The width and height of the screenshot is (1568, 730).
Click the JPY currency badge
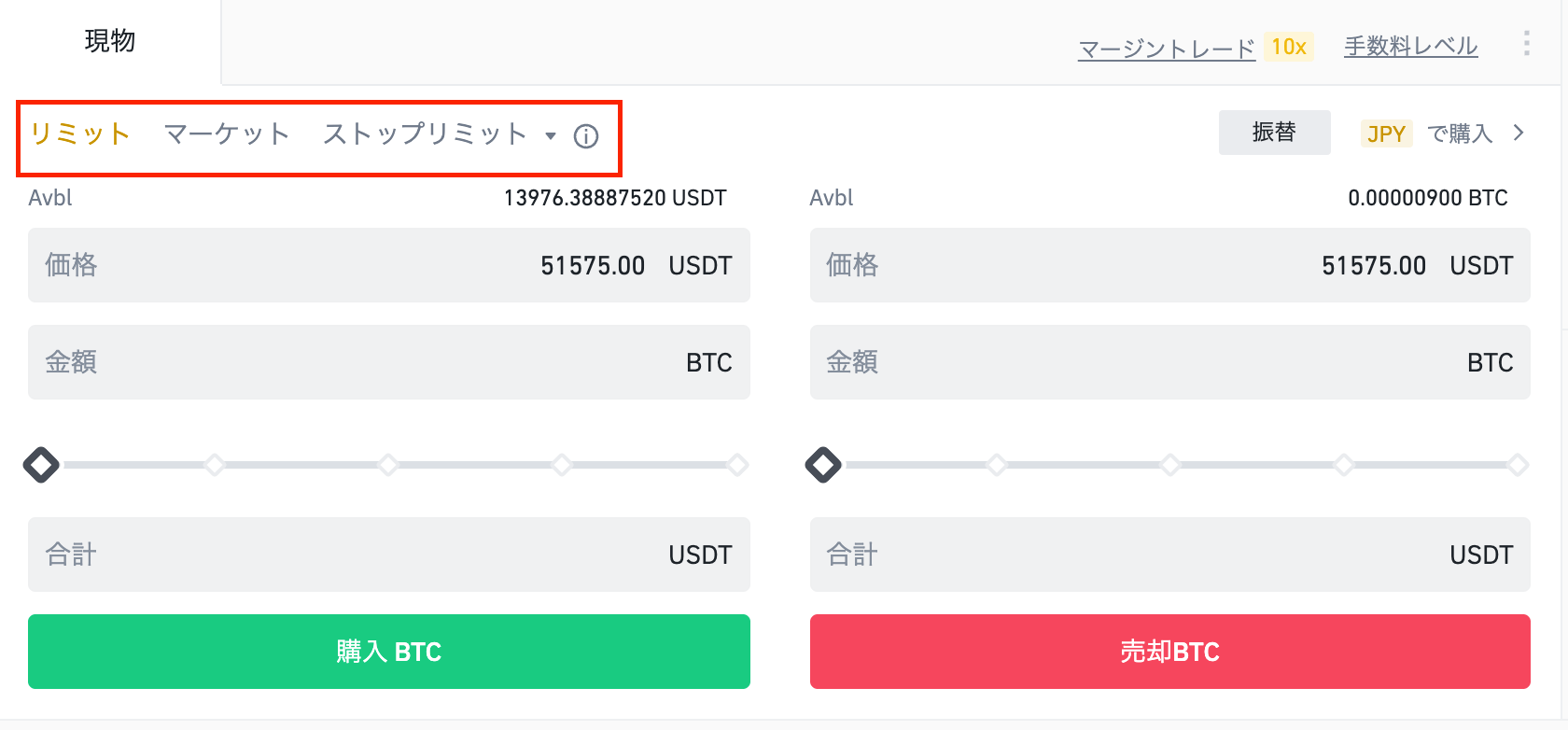tap(1386, 133)
